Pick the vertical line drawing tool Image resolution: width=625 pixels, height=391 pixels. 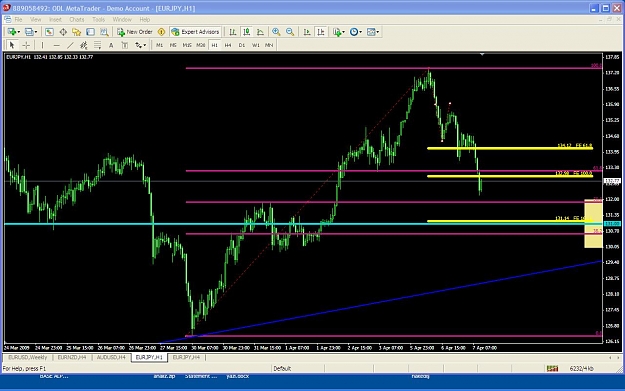tap(42, 45)
